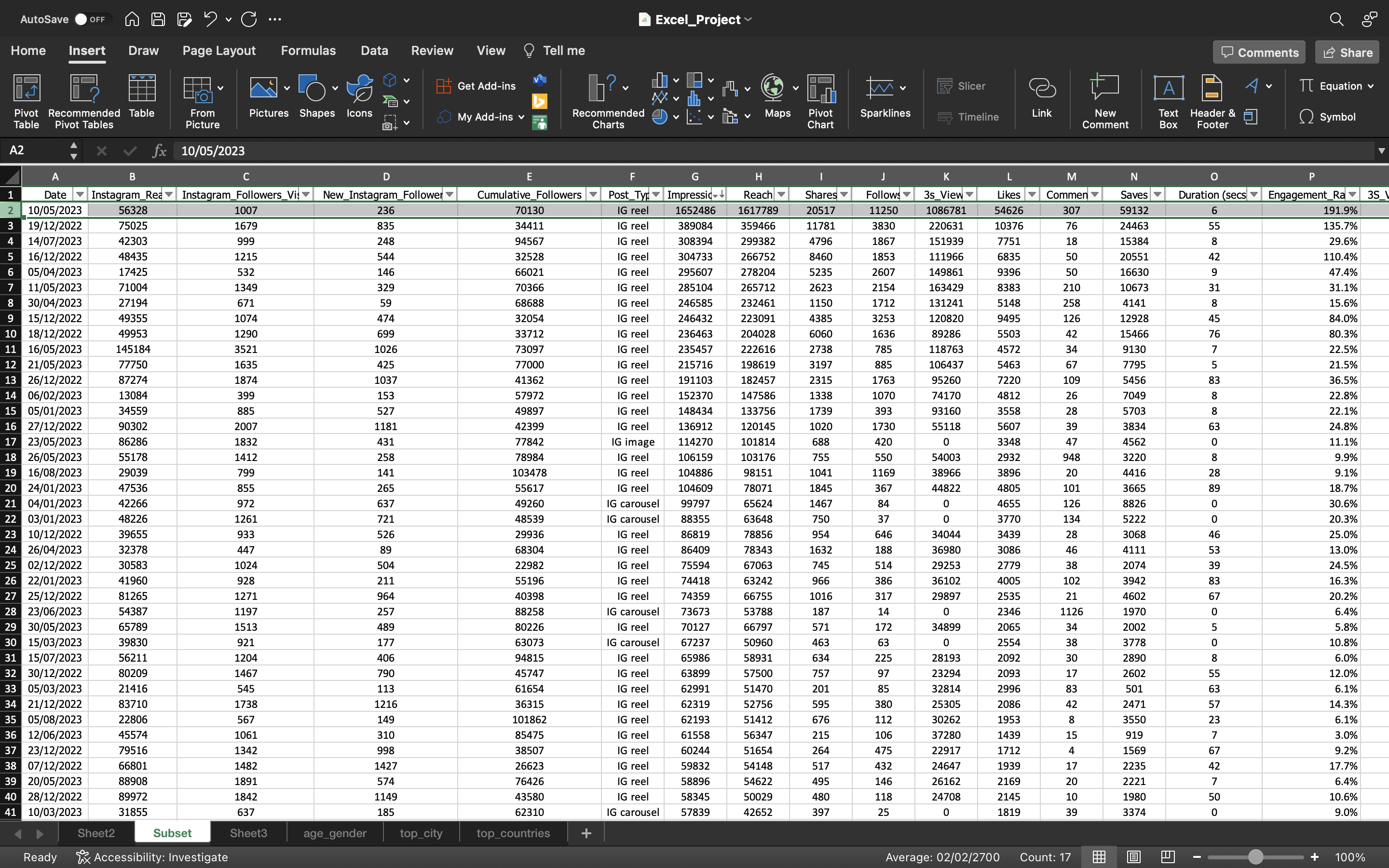The width and height of the screenshot is (1389, 868).
Task: Open the Formulas menu
Action: [x=307, y=50]
